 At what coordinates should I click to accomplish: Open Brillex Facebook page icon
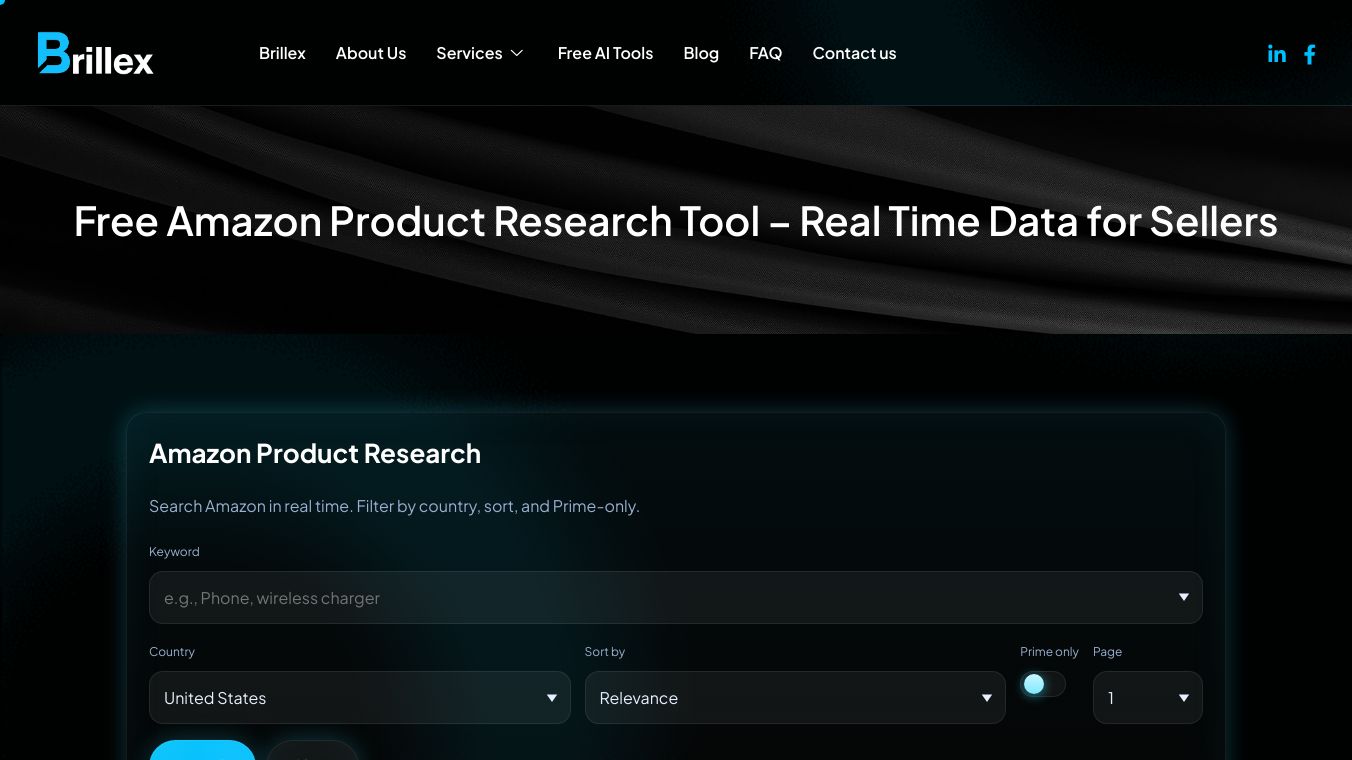pyautogui.click(x=1310, y=54)
